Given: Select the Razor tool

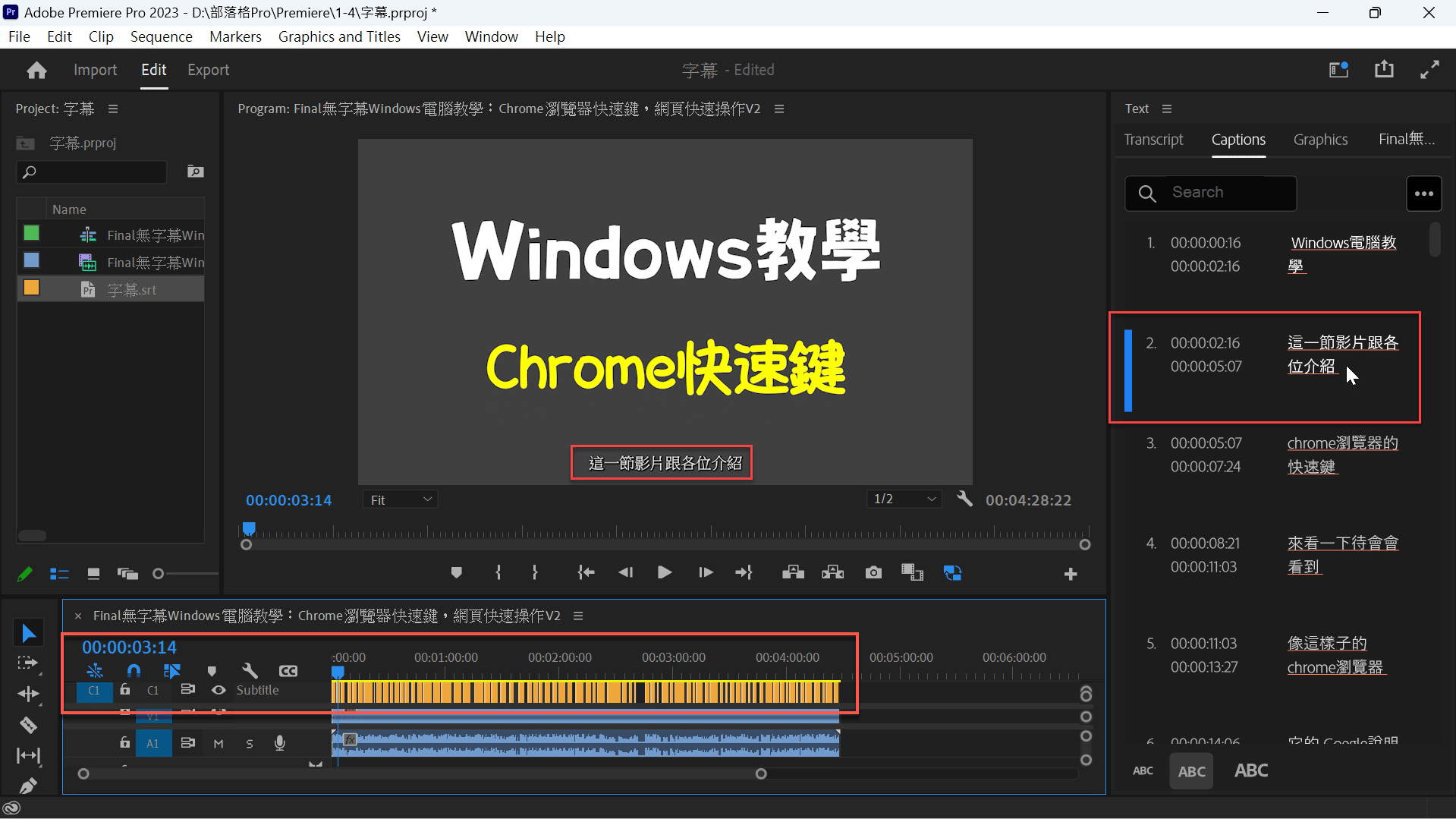Looking at the screenshot, I should click(28, 725).
